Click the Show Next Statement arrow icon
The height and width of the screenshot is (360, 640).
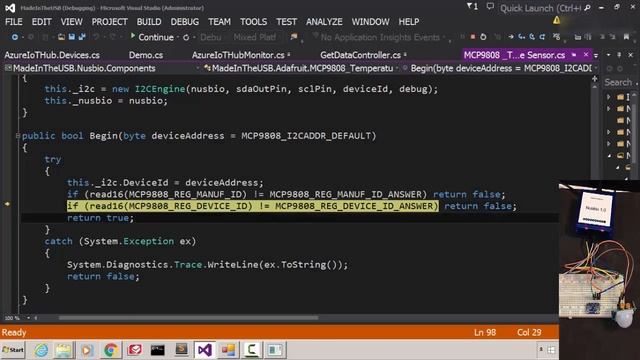tap(511, 37)
